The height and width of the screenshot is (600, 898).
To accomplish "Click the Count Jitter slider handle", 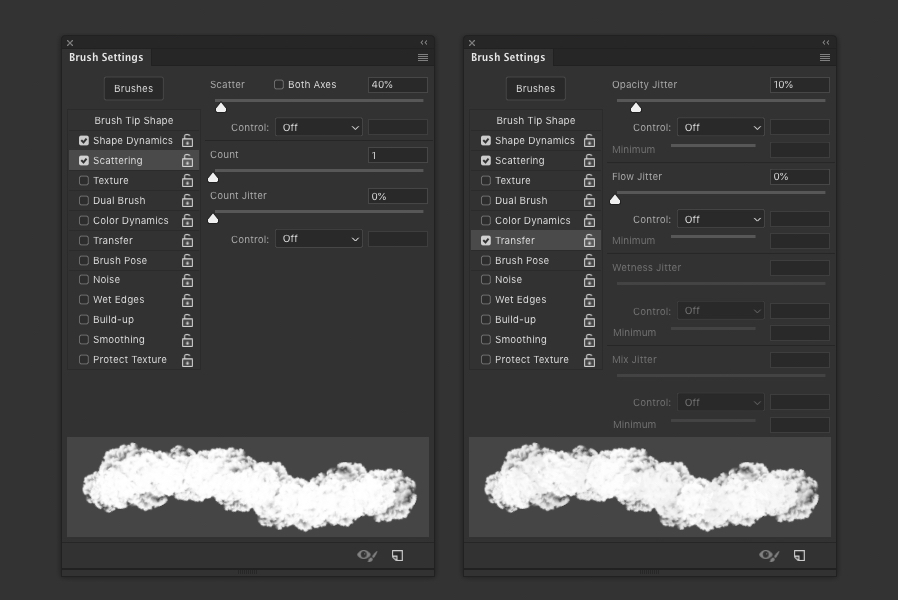I will tap(213, 219).
